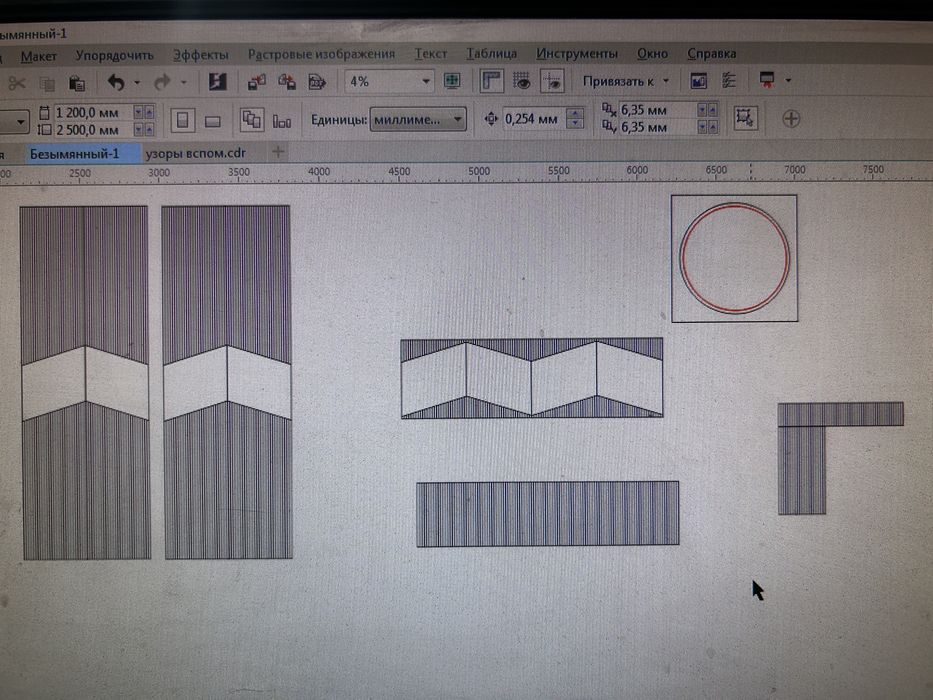Click the treat-as-filled selection icon
The image size is (933, 700).
coord(746,118)
